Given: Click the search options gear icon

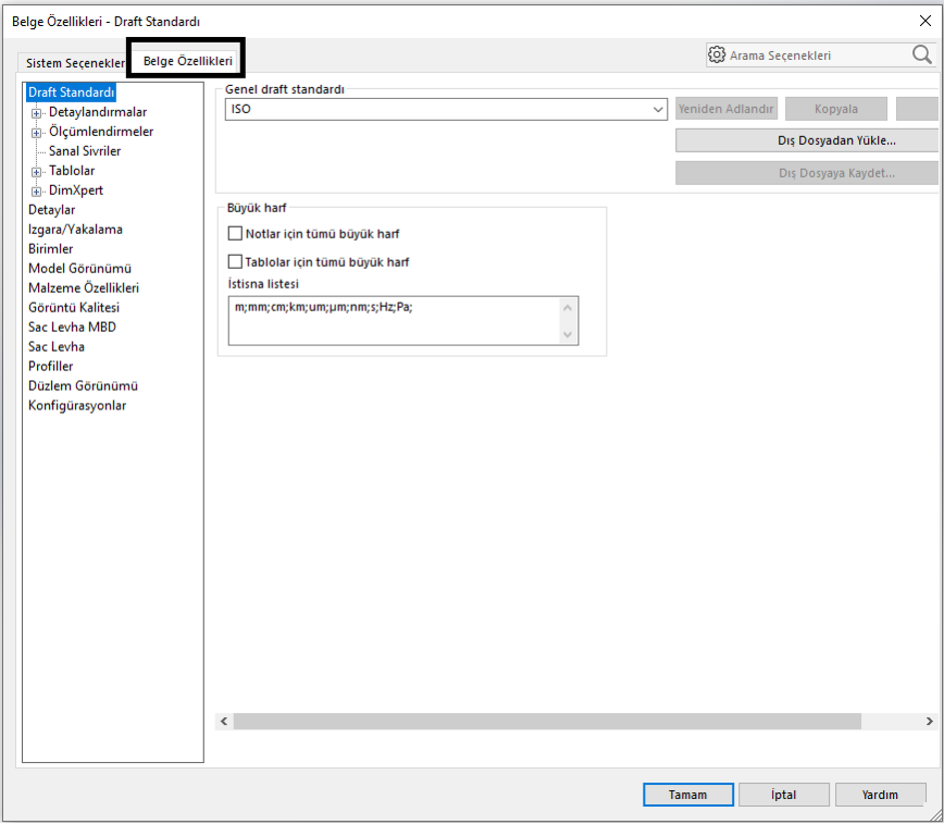Looking at the screenshot, I should pos(717,55).
